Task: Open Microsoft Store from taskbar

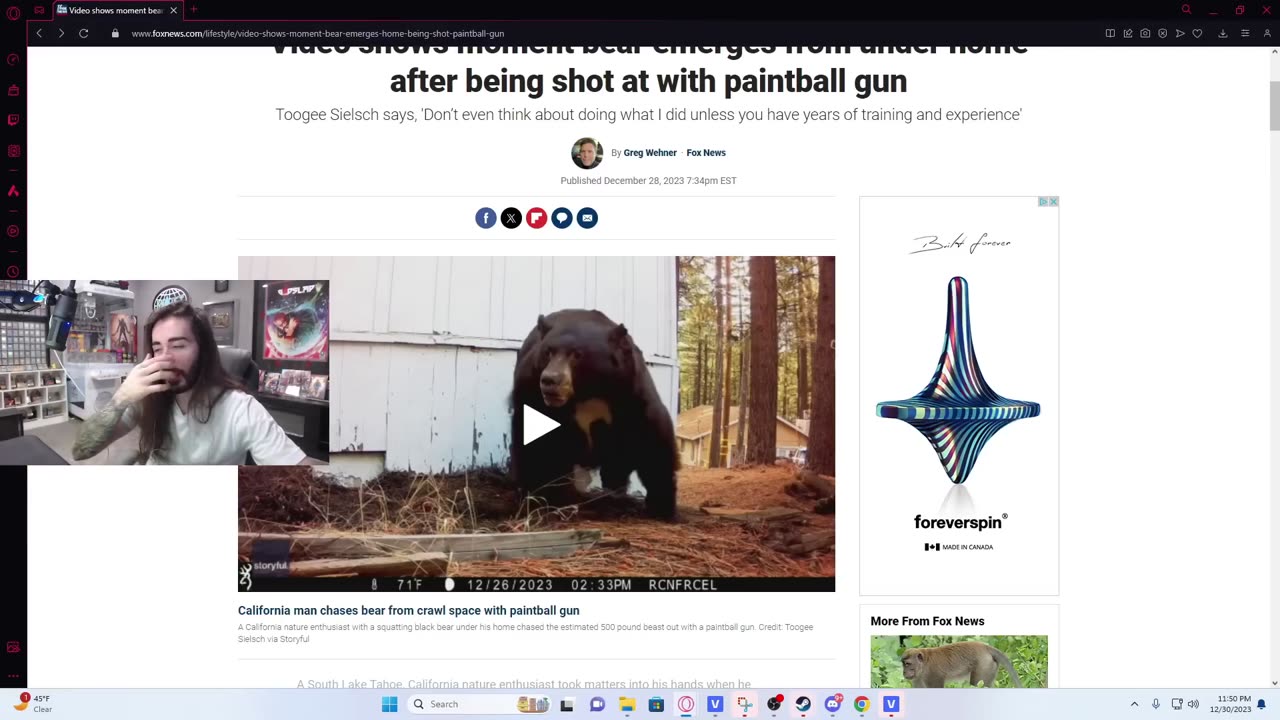Action: (x=656, y=704)
